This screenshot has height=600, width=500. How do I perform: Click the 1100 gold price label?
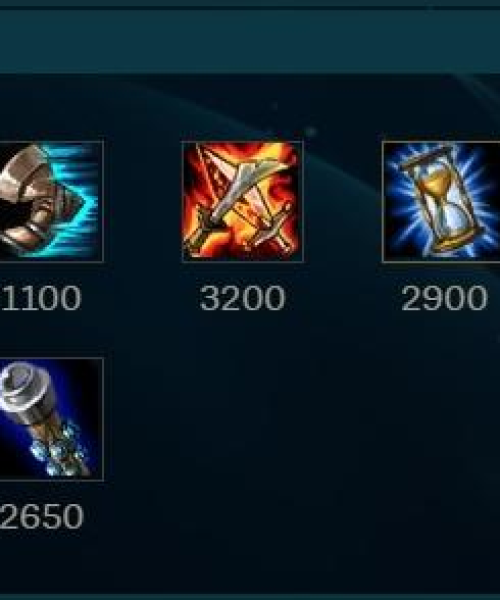point(41,298)
